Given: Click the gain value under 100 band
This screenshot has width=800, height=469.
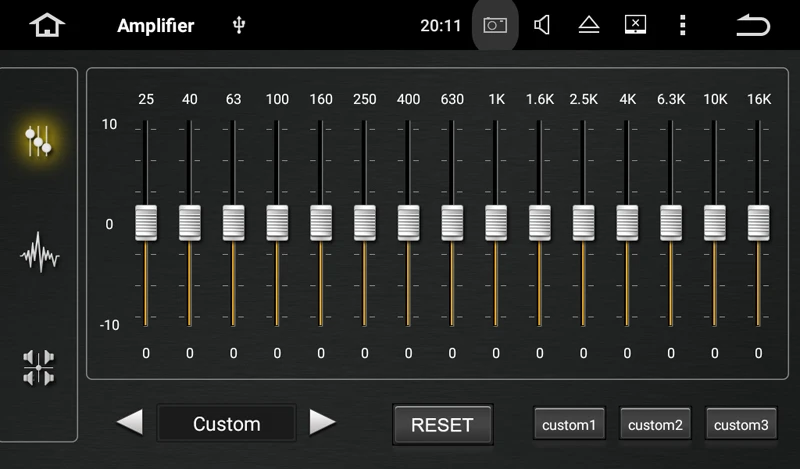Looking at the screenshot, I should 277,353.
